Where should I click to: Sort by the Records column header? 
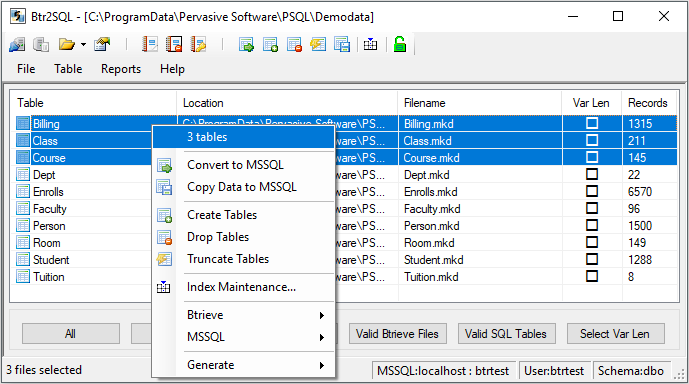[x=649, y=103]
